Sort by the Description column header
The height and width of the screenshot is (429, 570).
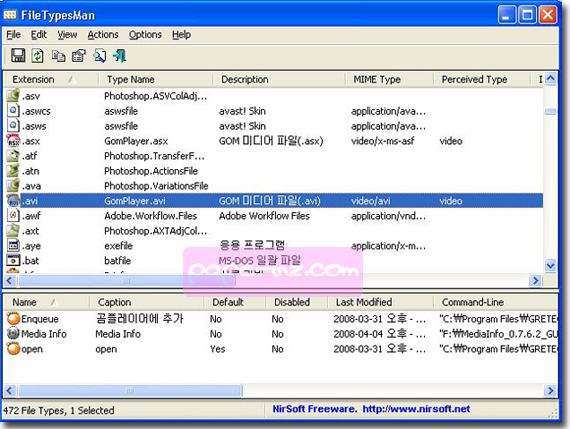click(x=279, y=79)
